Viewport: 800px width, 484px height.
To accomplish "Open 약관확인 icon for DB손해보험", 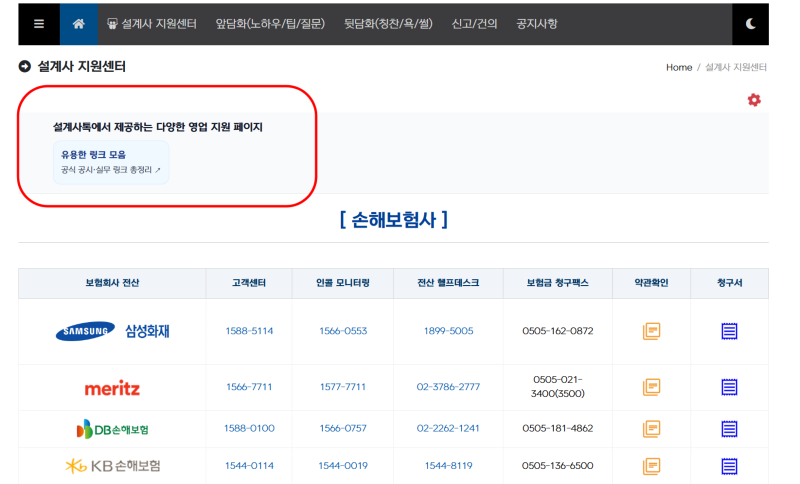I will click(652, 429).
